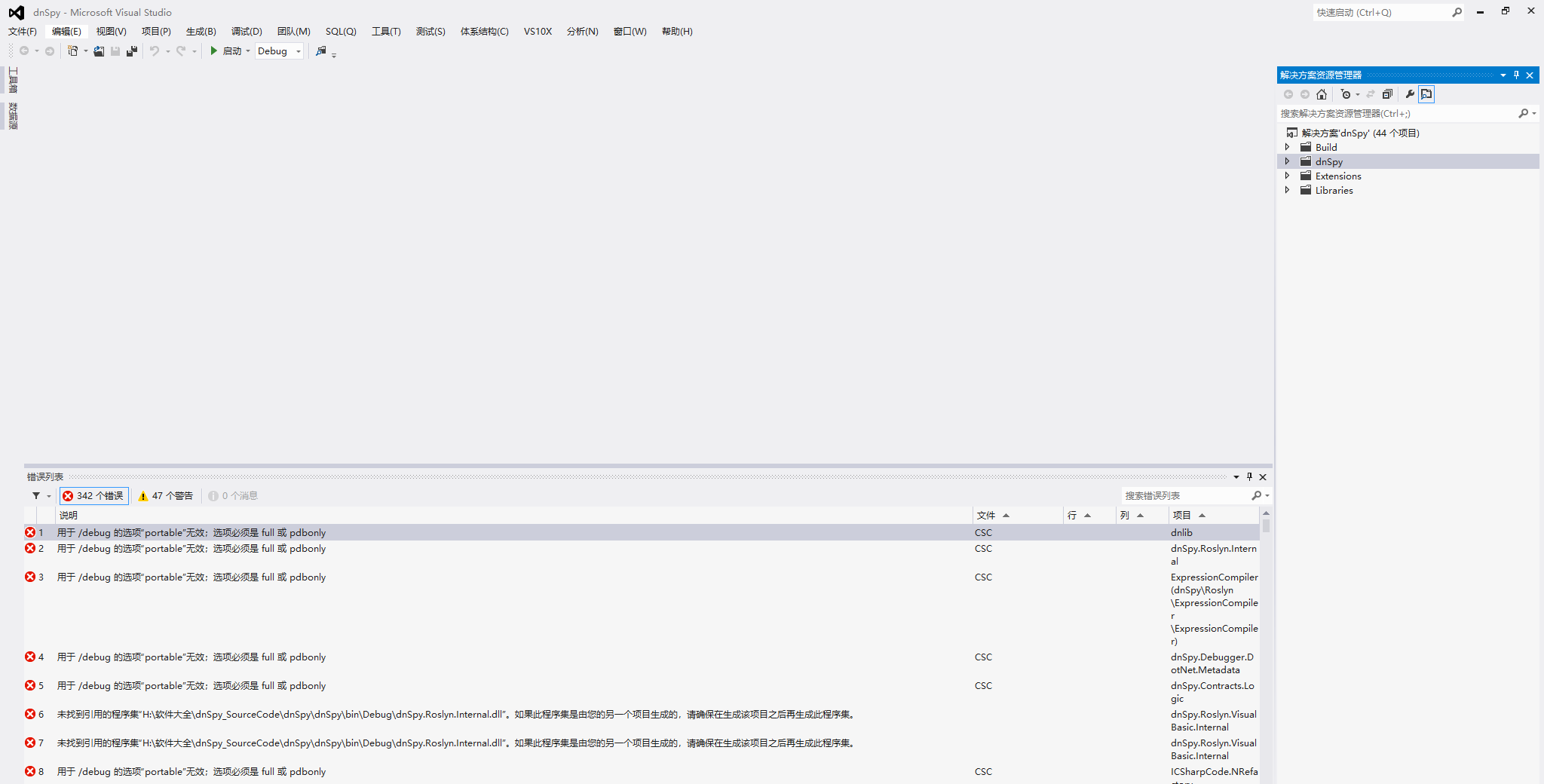
Task: Open the 工具(T) menu
Action: pos(386,31)
